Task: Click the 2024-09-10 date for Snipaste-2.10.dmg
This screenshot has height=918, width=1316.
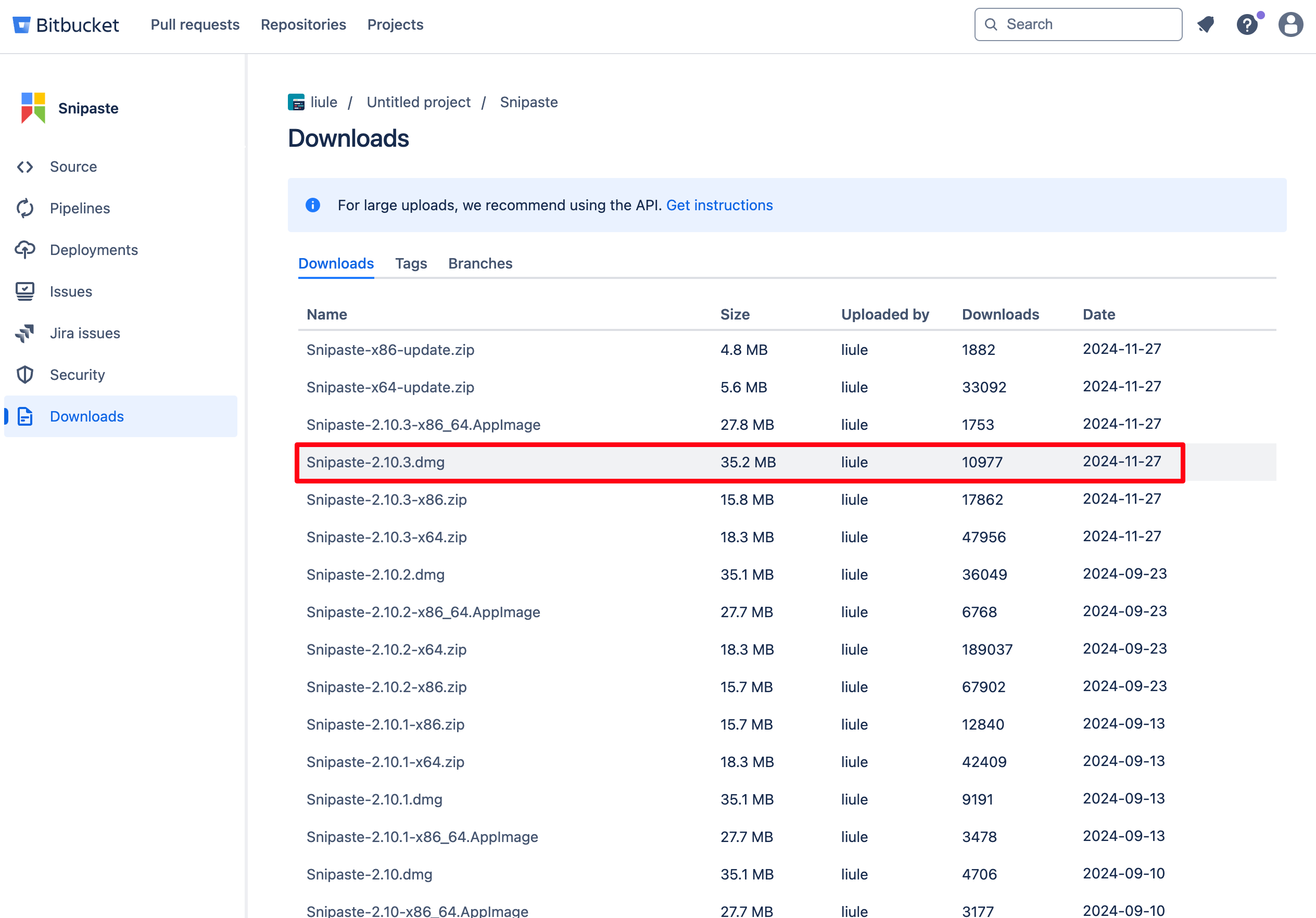Action: [x=1123, y=874]
